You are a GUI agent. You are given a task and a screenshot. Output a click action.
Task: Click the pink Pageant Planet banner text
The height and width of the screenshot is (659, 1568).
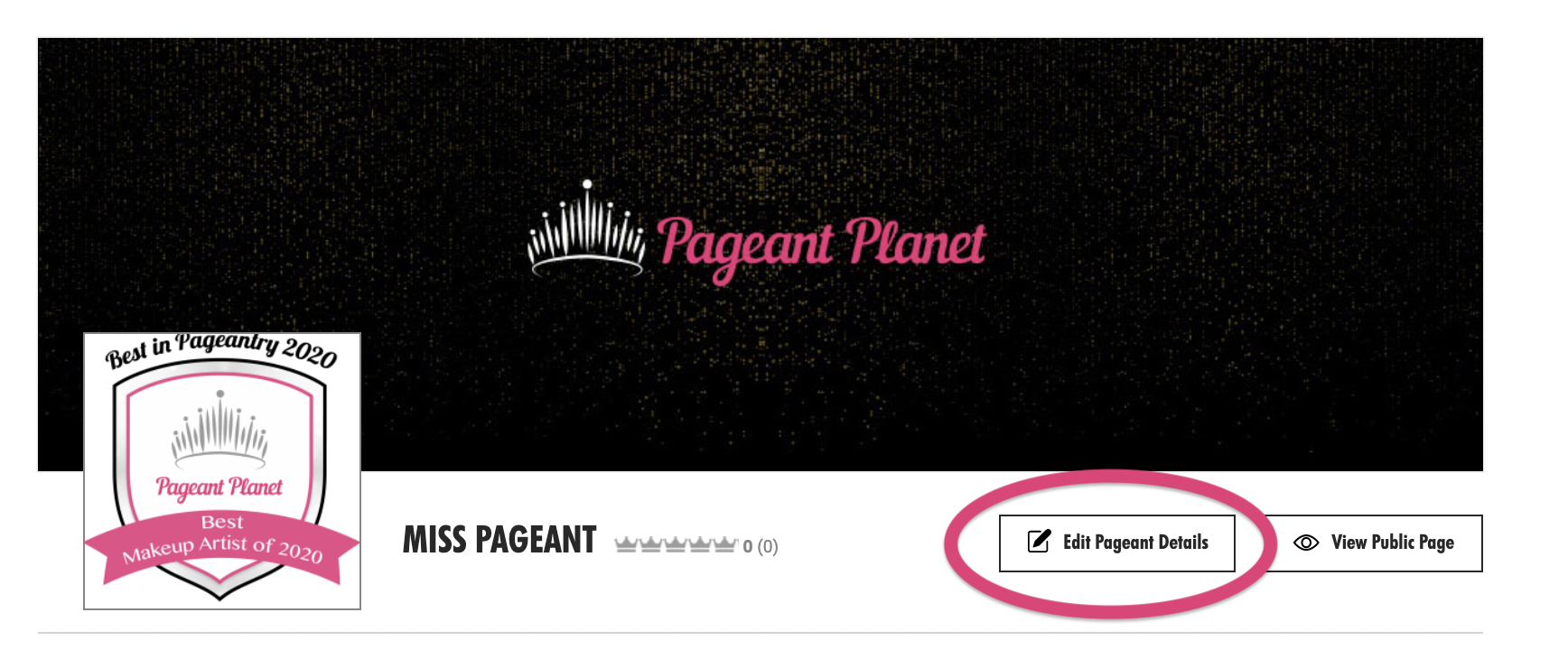[x=821, y=246]
